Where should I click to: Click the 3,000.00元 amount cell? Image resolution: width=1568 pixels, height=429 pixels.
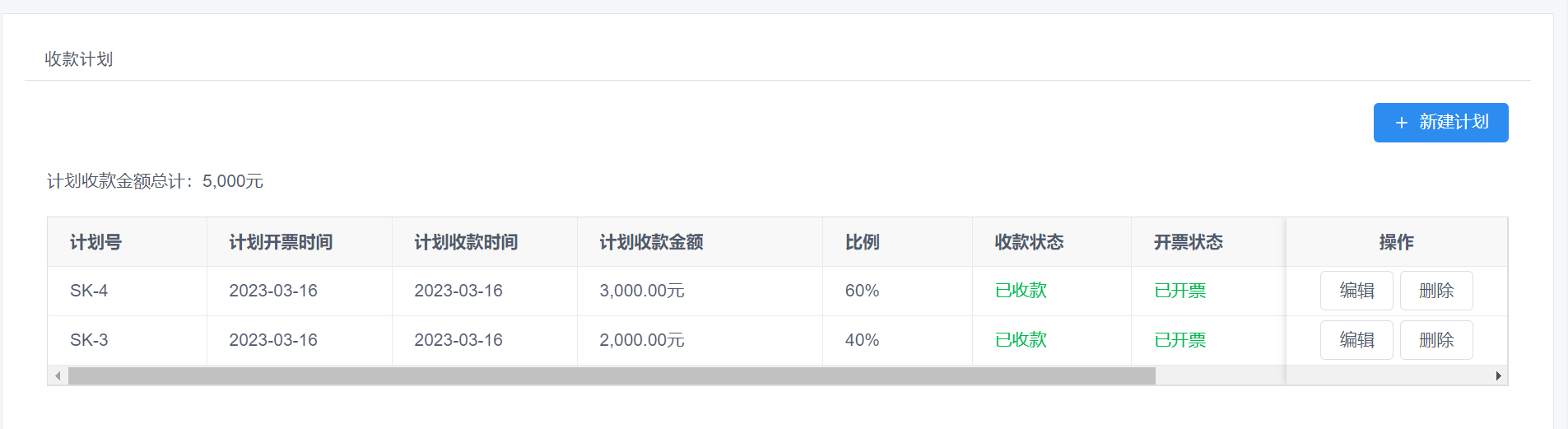[700, 291]
